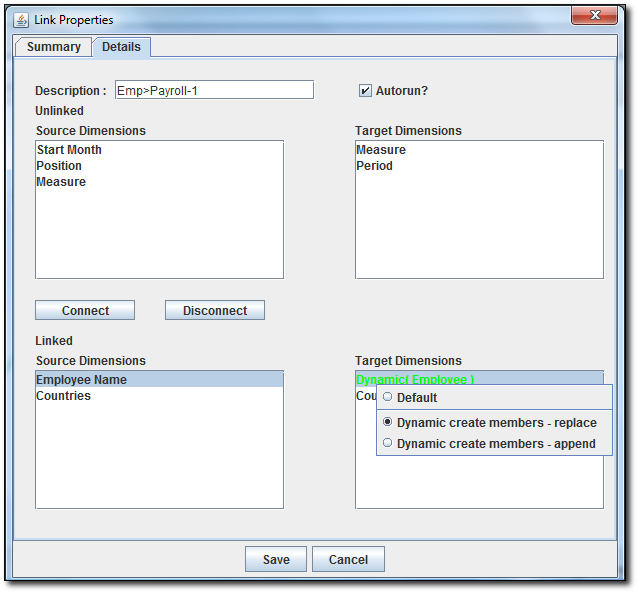Select Employee Name in linked source list
Screen dimensions: 638x593
click(82, 380)
